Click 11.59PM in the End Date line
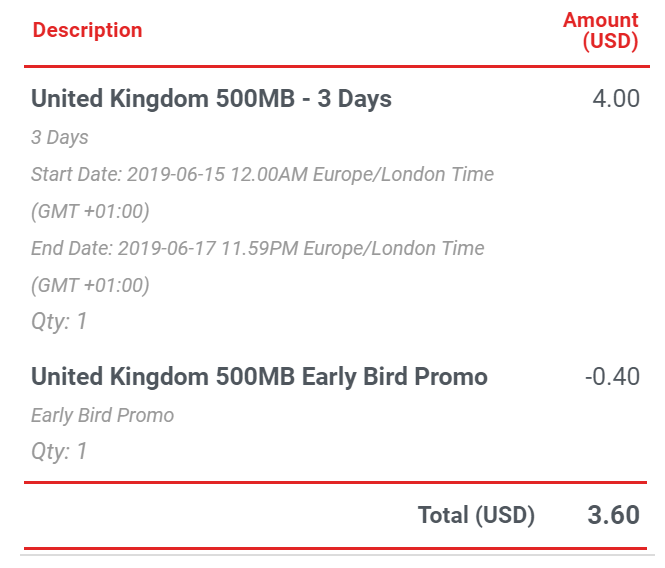Image resolution: width=665 pixels, height=568 pixels. pyautogui.click(x=260, y=248)
